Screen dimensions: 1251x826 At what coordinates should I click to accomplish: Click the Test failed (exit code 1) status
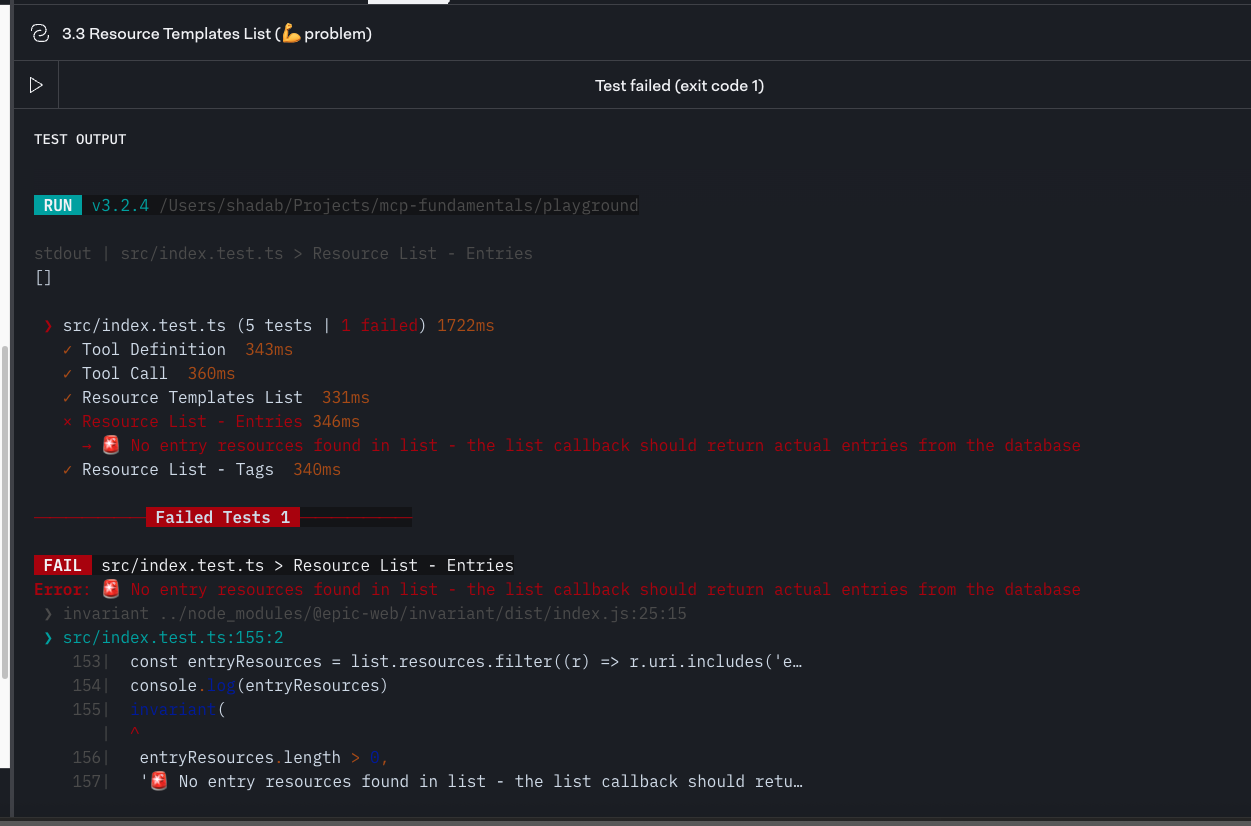[679, 85]
